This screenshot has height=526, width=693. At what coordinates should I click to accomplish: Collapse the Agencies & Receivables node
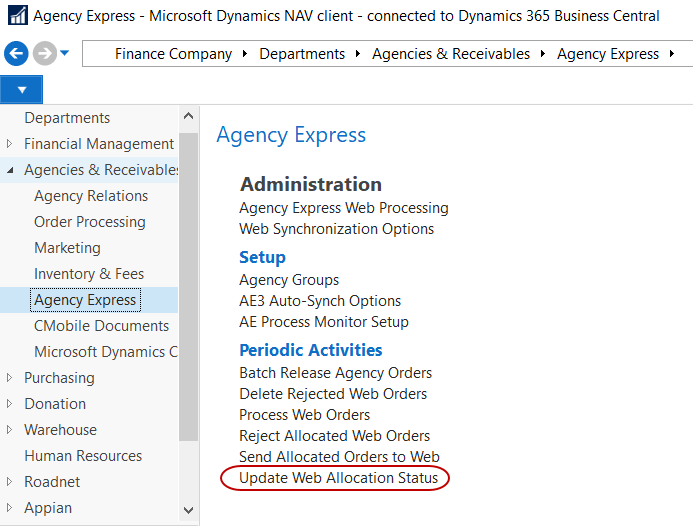(x=10, y=170)
